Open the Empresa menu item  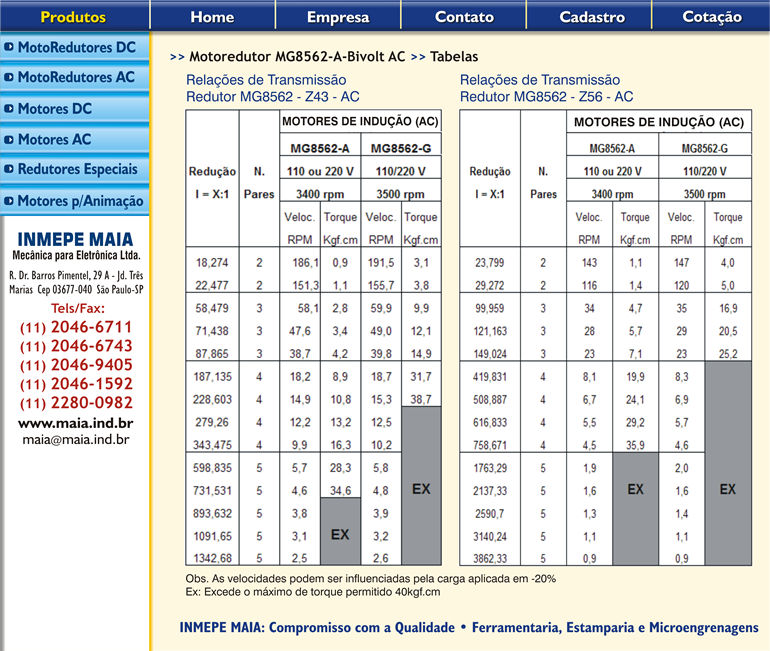(x=338, y=16)
